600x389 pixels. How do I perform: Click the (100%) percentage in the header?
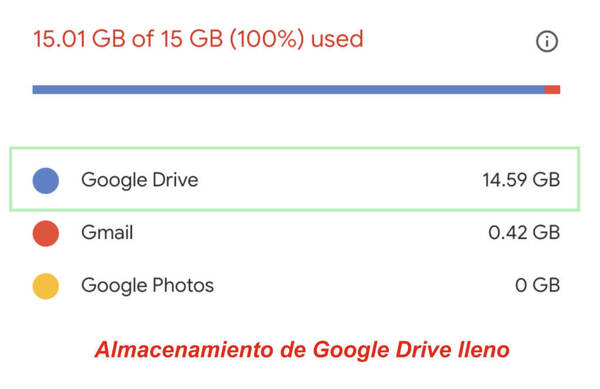click(x=267, y=39)
